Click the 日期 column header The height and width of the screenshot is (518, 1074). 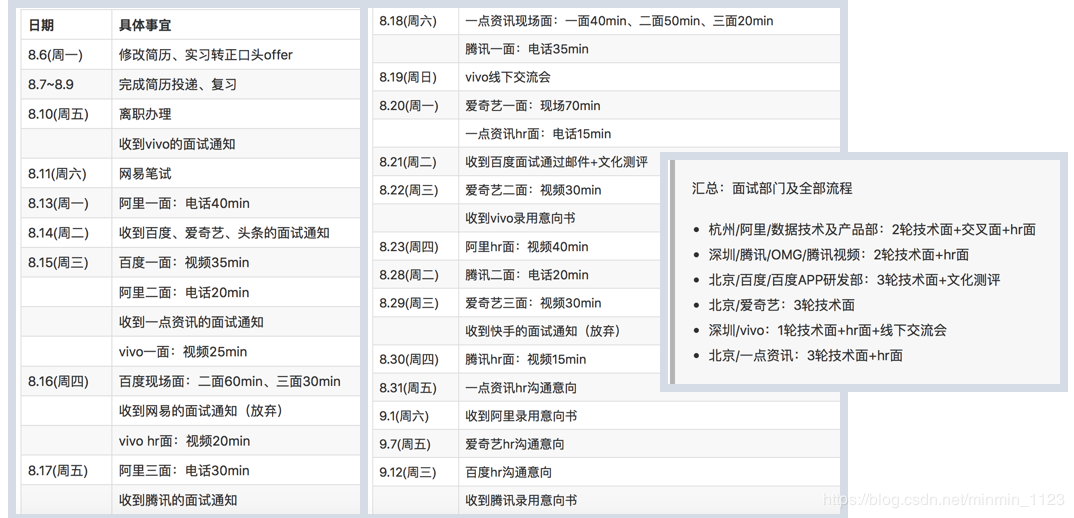point(66,25)
